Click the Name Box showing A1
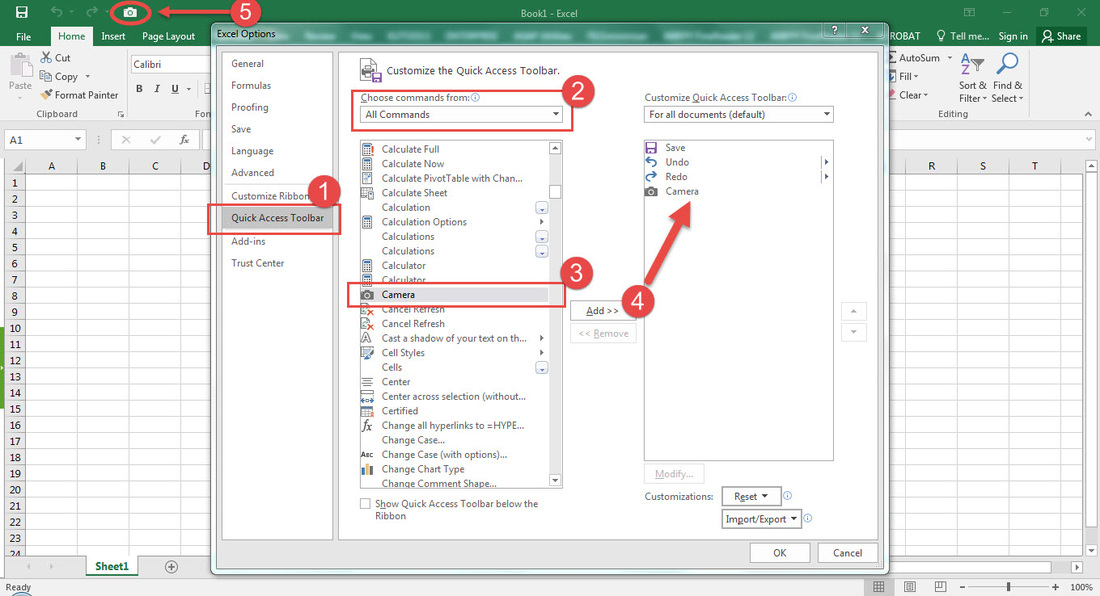This screenshot has height=596, width=1100. click(46, 140)
